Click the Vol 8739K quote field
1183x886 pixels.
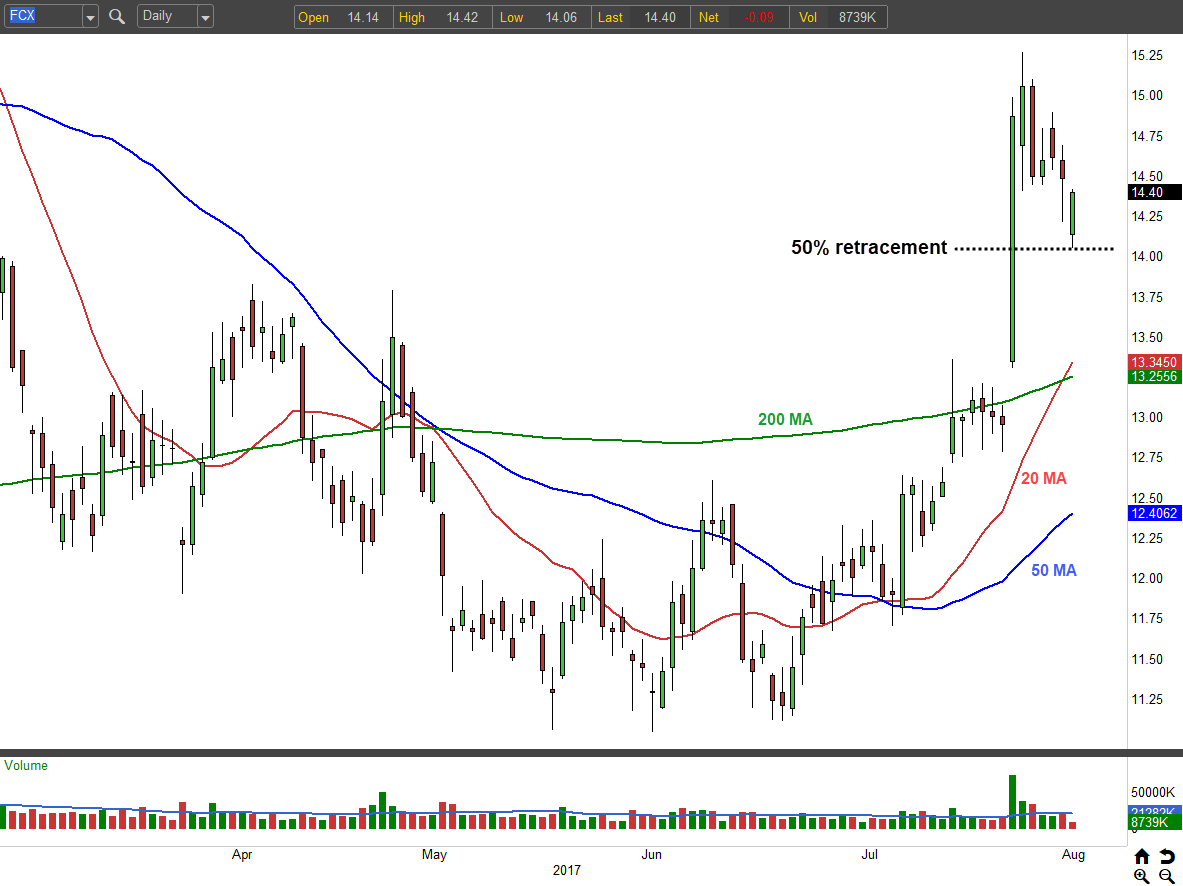839,17
